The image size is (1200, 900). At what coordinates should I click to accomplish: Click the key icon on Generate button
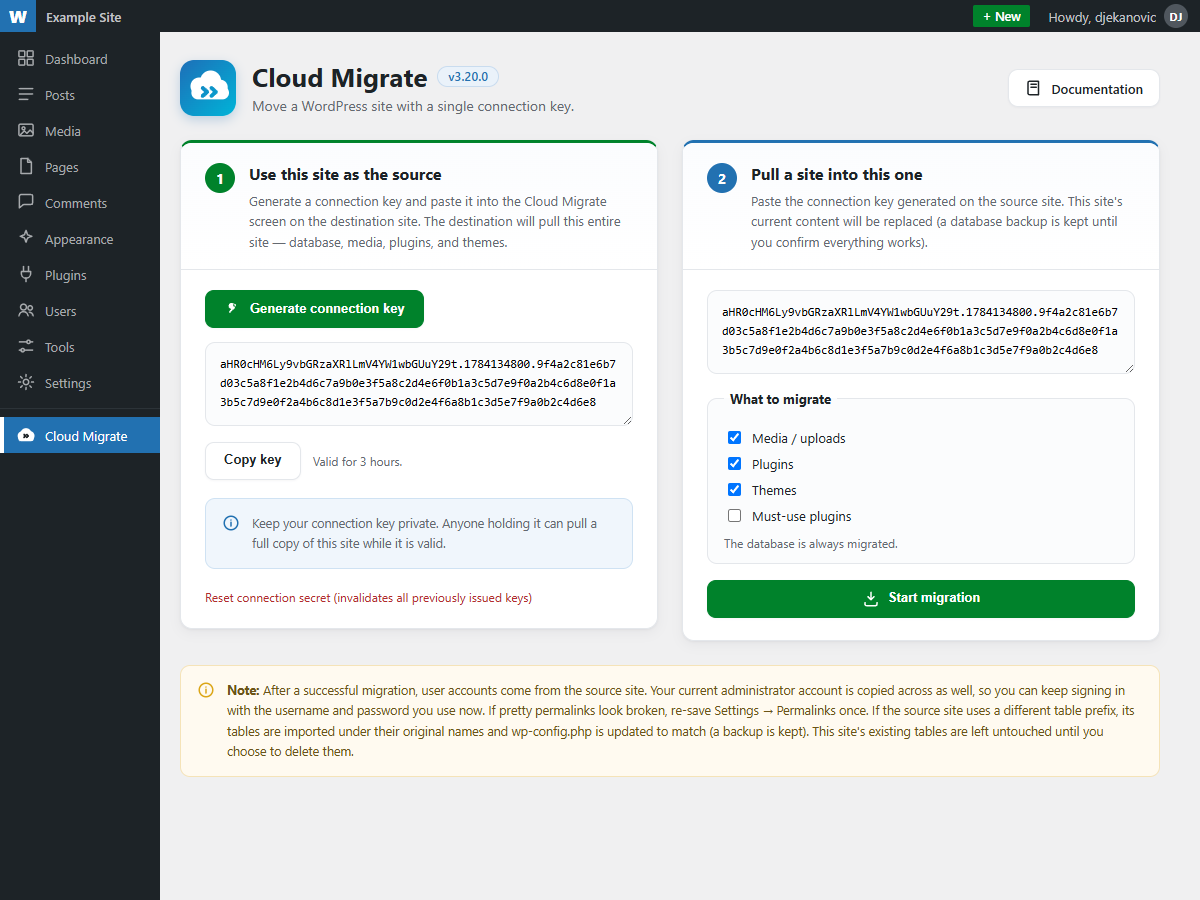pos(232,309)
